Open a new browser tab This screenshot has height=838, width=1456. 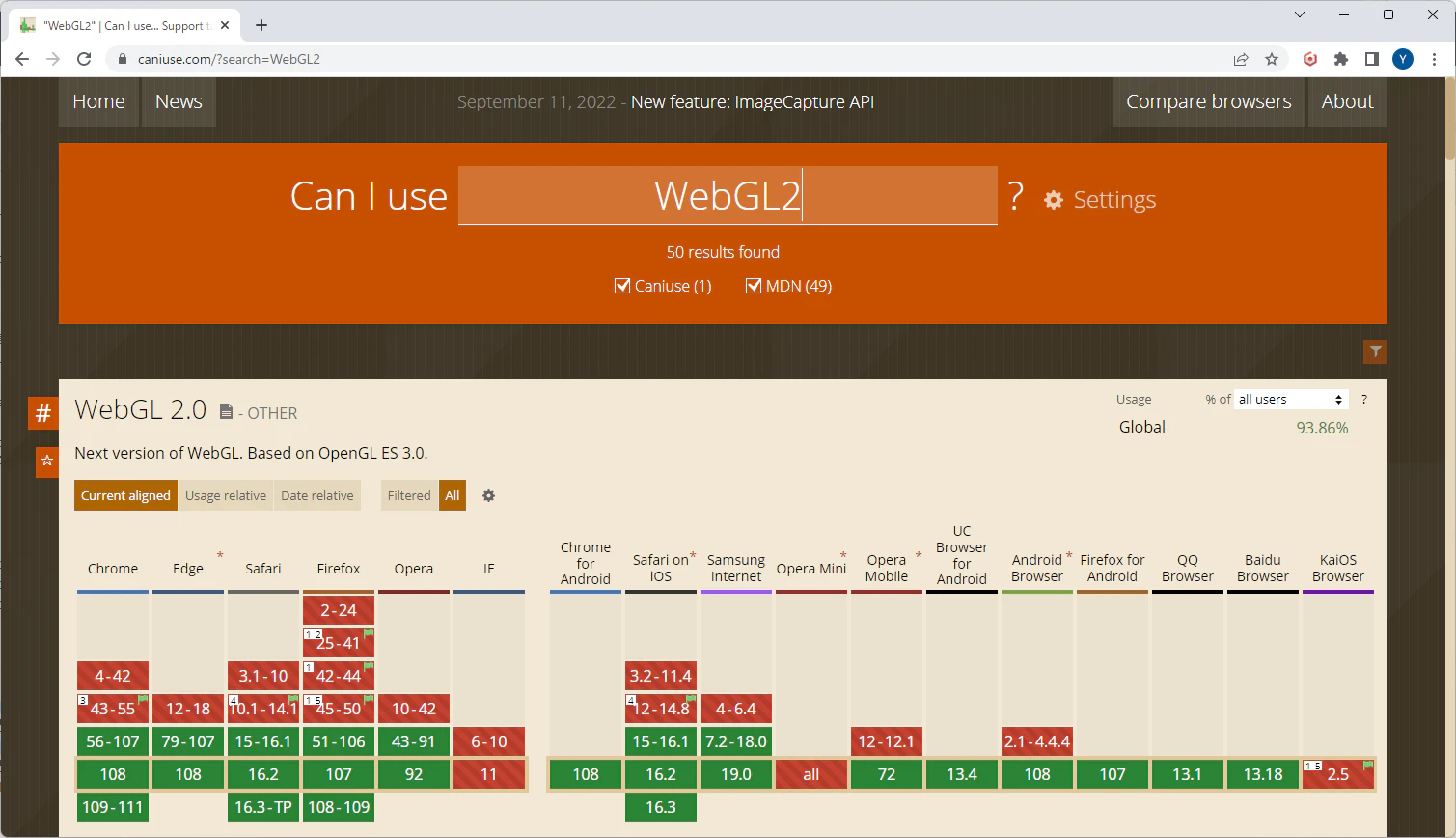click(261, 25)
